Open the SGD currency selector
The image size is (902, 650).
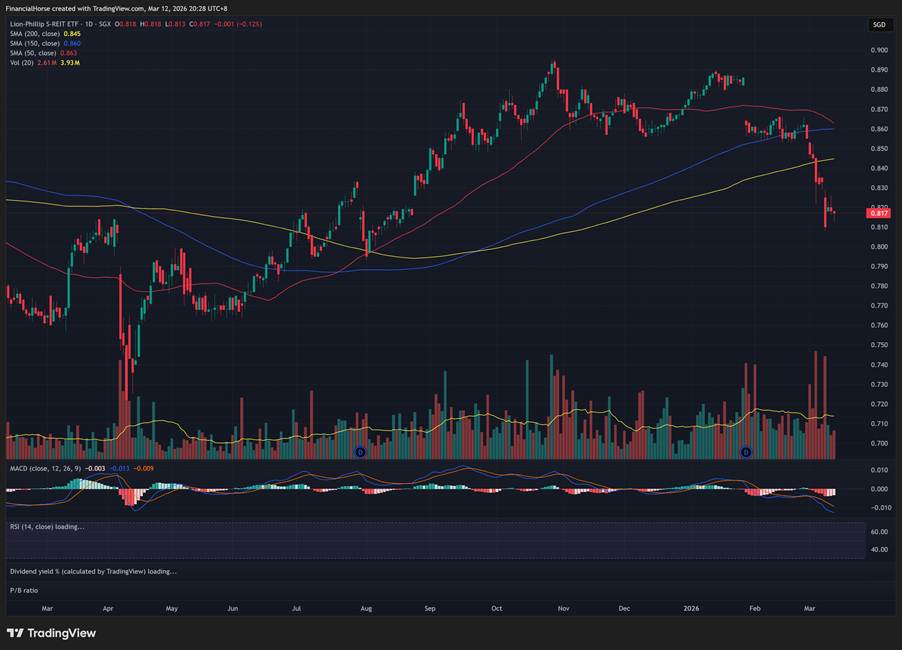pyautogui.click(x=879, y=24)
